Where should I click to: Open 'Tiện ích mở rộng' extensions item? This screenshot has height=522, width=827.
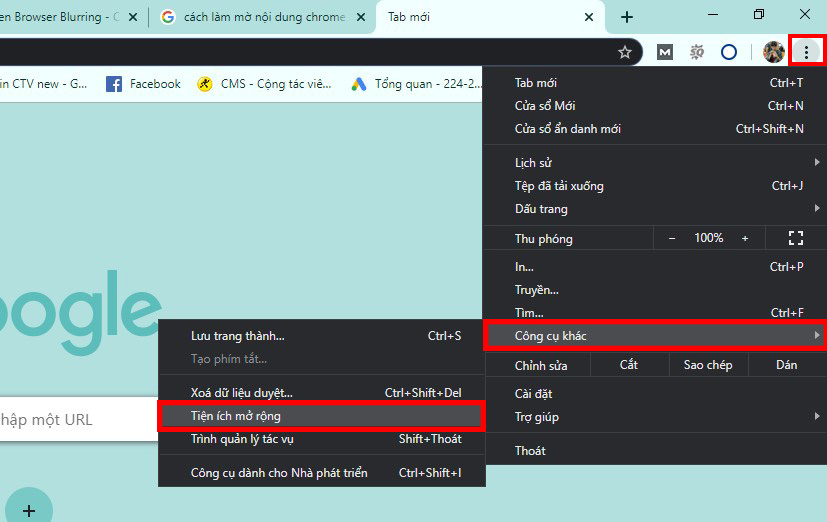[x=321, y=416]
